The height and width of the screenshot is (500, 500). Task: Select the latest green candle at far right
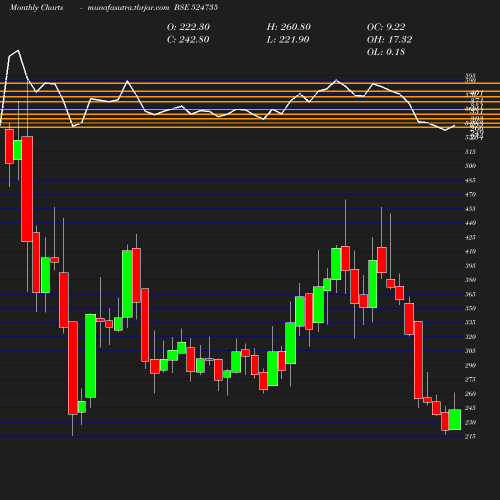455,419
